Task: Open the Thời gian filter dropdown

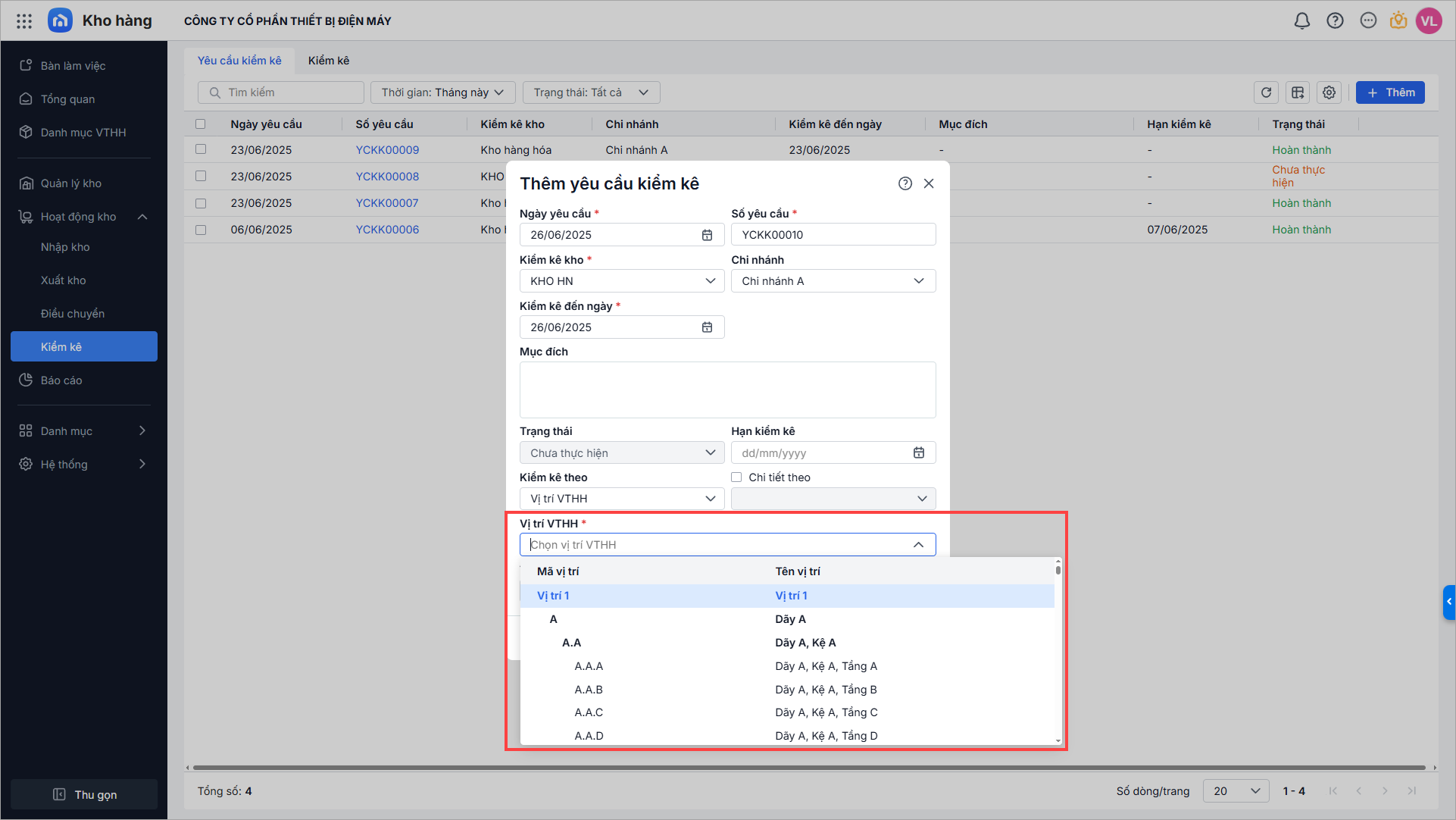Action: click(x=442, y=92)
